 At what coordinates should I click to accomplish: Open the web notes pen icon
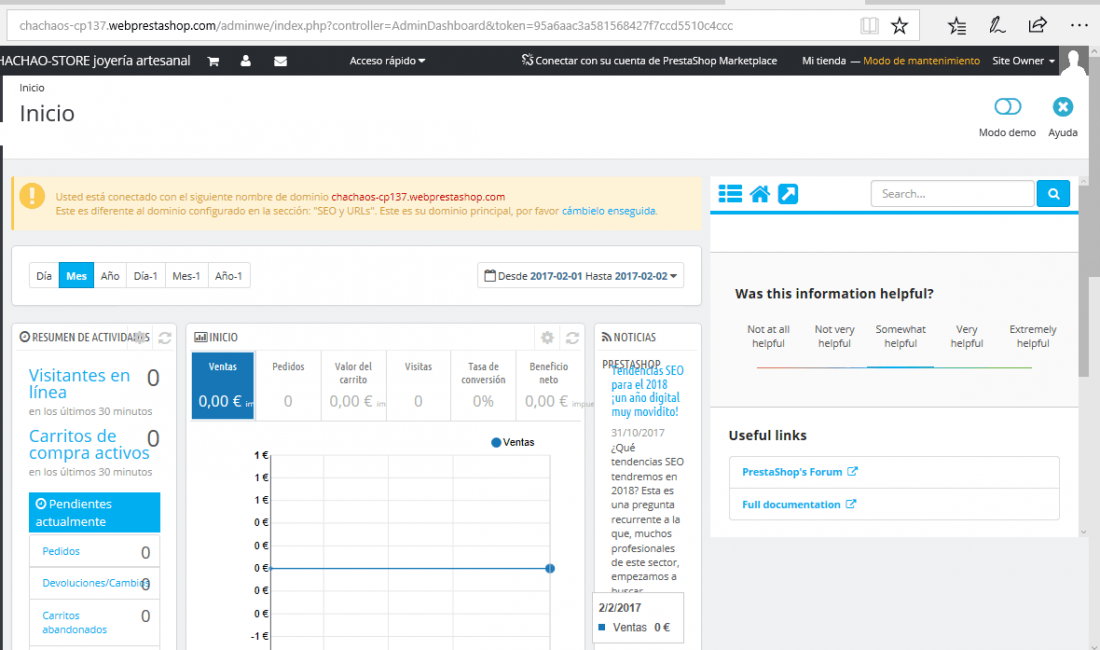(x=996, y=26)
